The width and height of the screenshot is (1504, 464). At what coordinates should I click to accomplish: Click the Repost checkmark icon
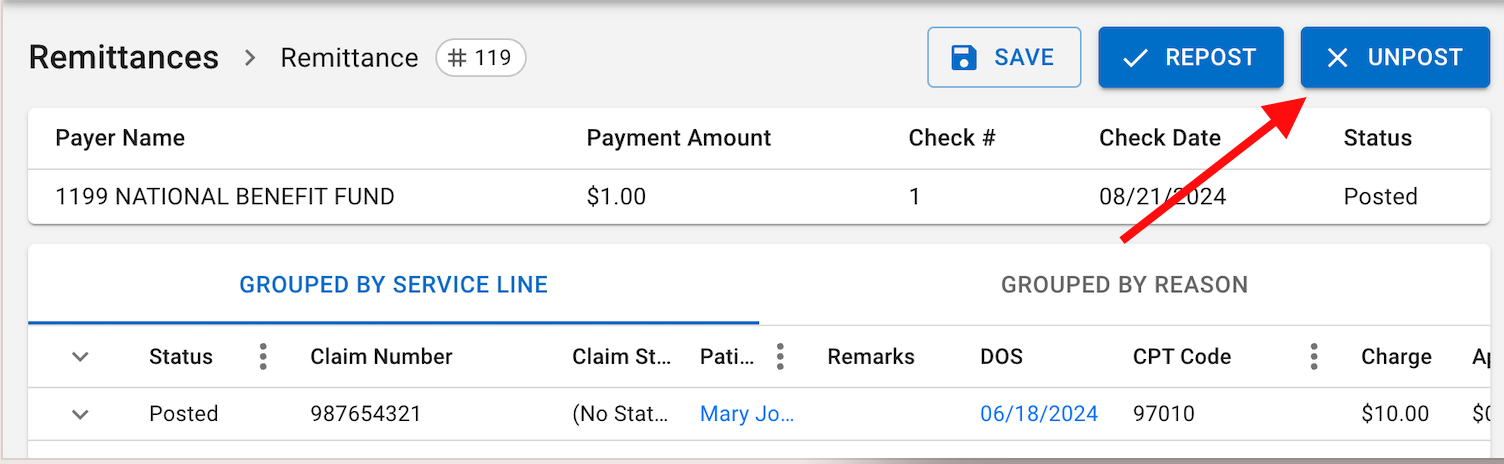coord(1135,58)
